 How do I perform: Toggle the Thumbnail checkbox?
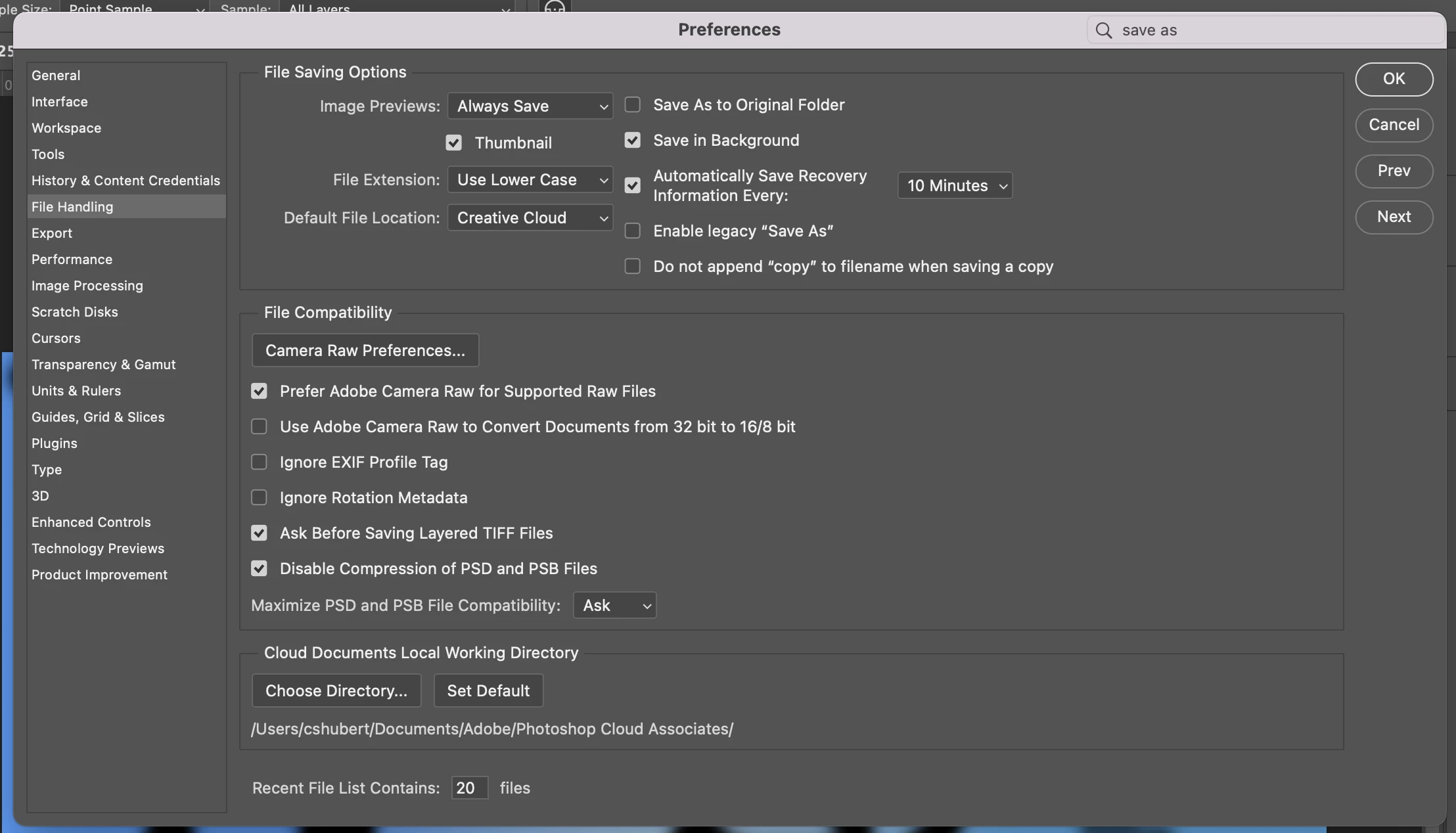(x=453, y=143)
